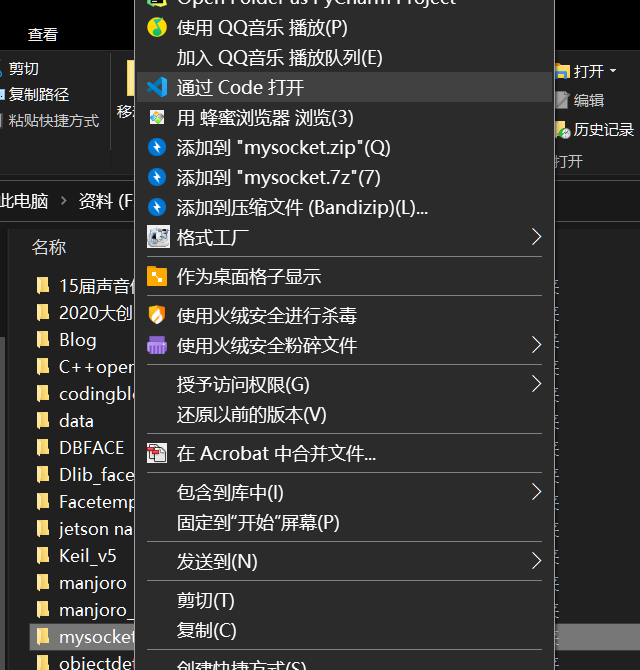Click the QQ Music icon beside 使用 QQ音乐 播放
640x670 pixels.
click(x=157, y=27)
